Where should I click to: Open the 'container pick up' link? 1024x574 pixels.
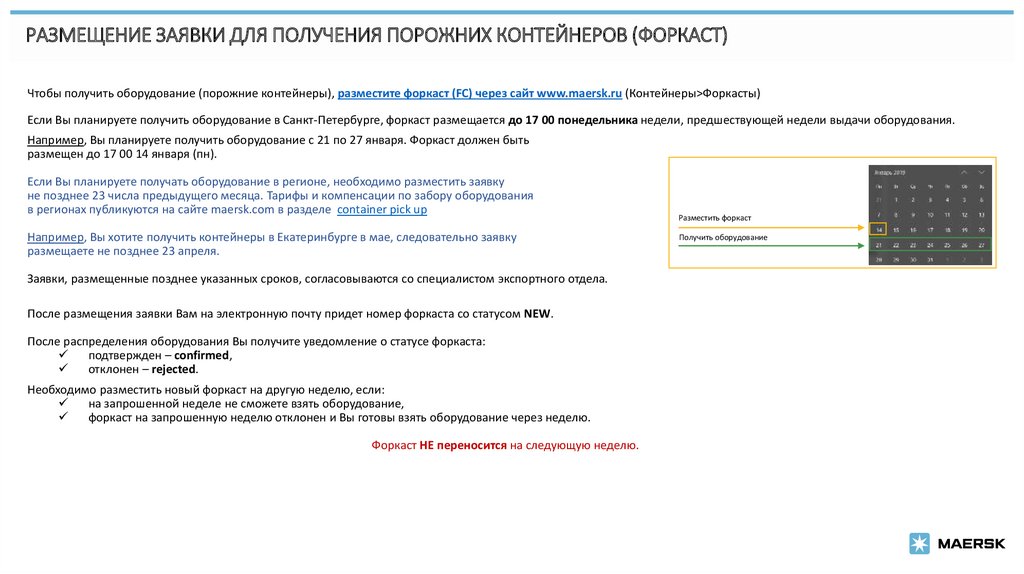point(382,210)
